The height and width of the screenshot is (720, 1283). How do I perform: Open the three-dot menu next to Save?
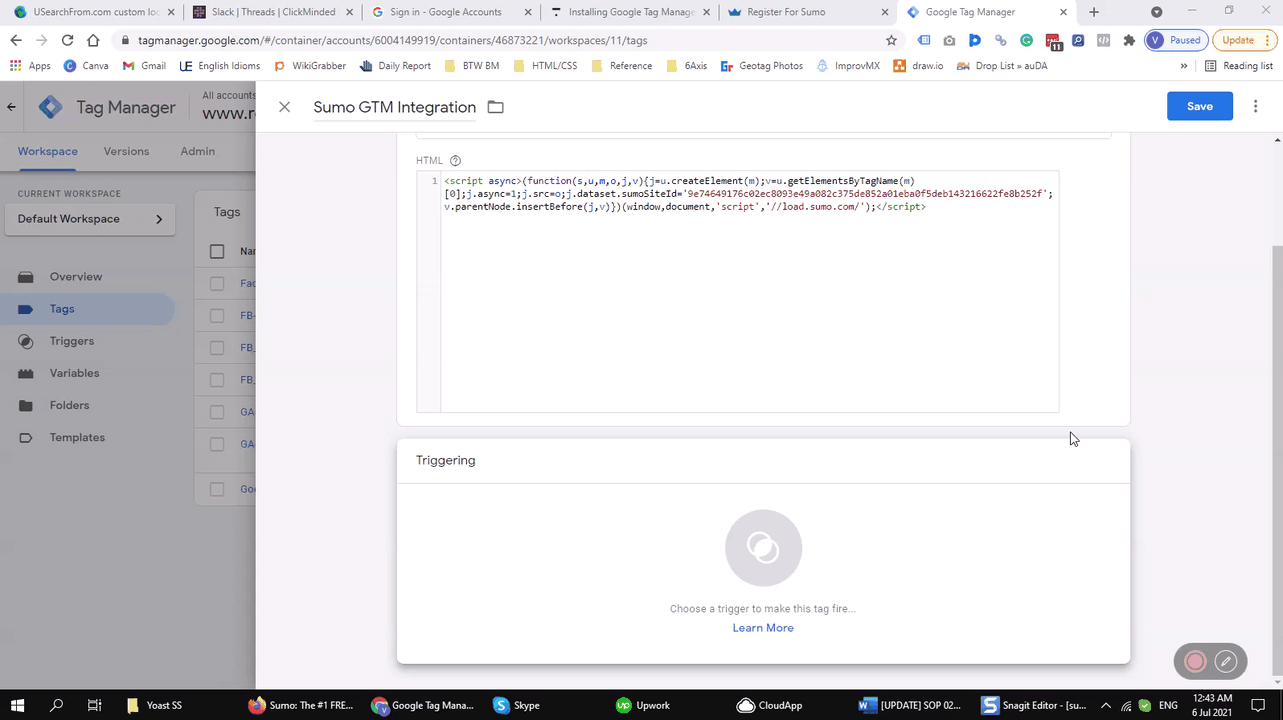pyautogui.click(x=1255, y=106)
